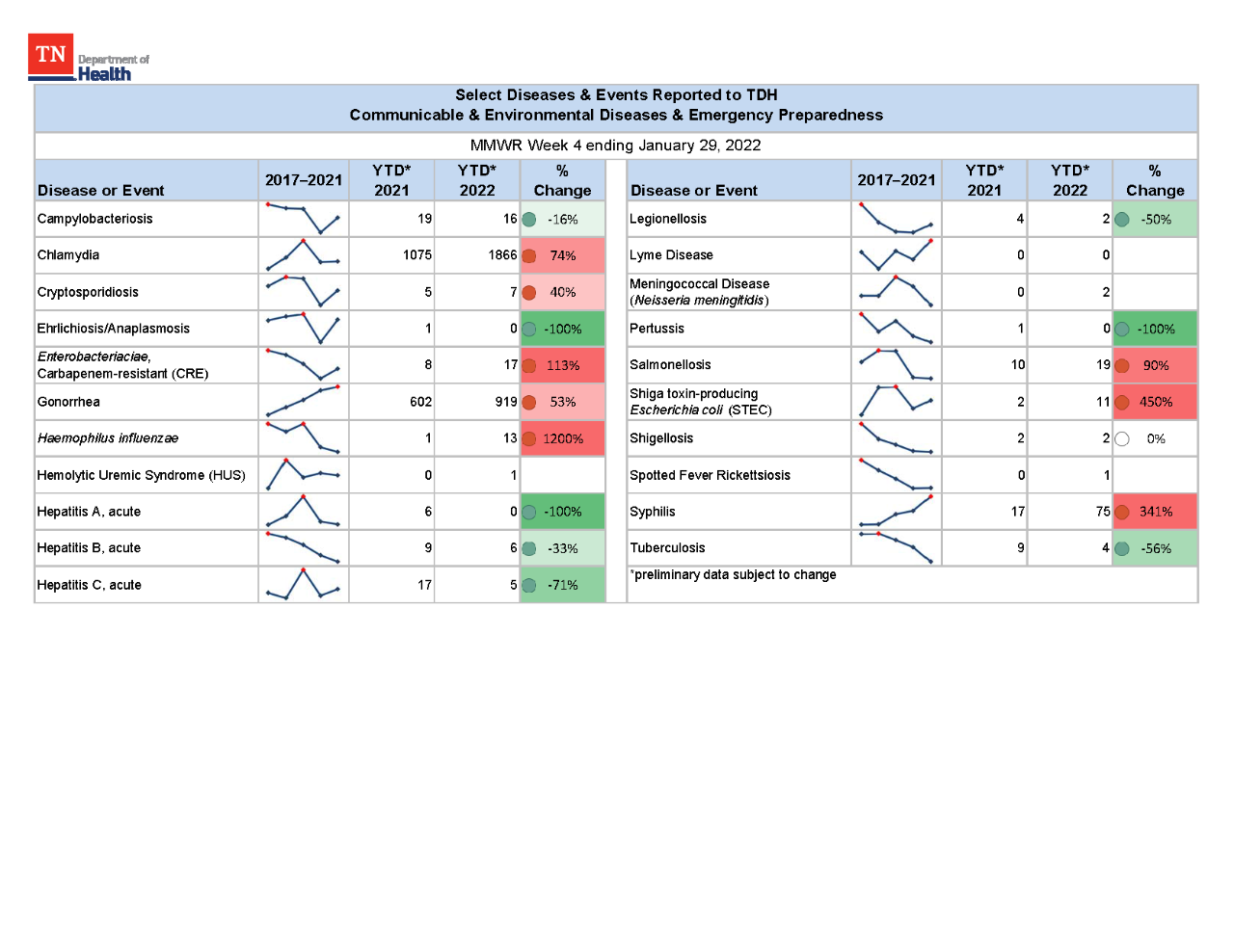This screenshot has width=1234, height=952.
Task: Select the 'Hemolytic Uremic Syndrome (HUS)' row label
Action: tap(141, 475)
